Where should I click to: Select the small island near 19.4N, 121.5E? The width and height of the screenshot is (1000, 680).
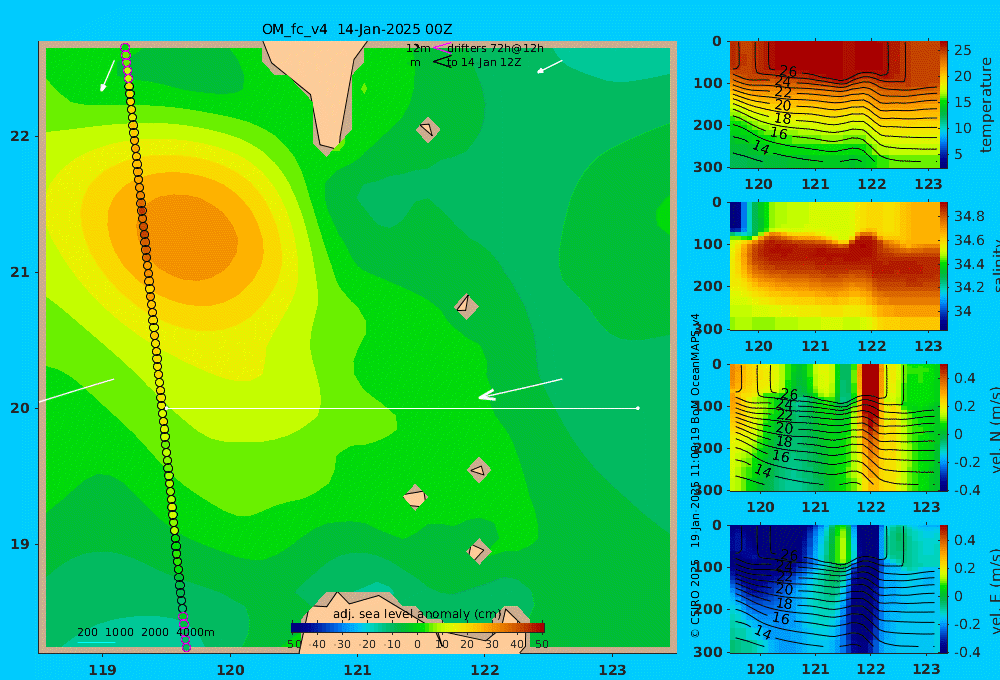click(415, 497)
